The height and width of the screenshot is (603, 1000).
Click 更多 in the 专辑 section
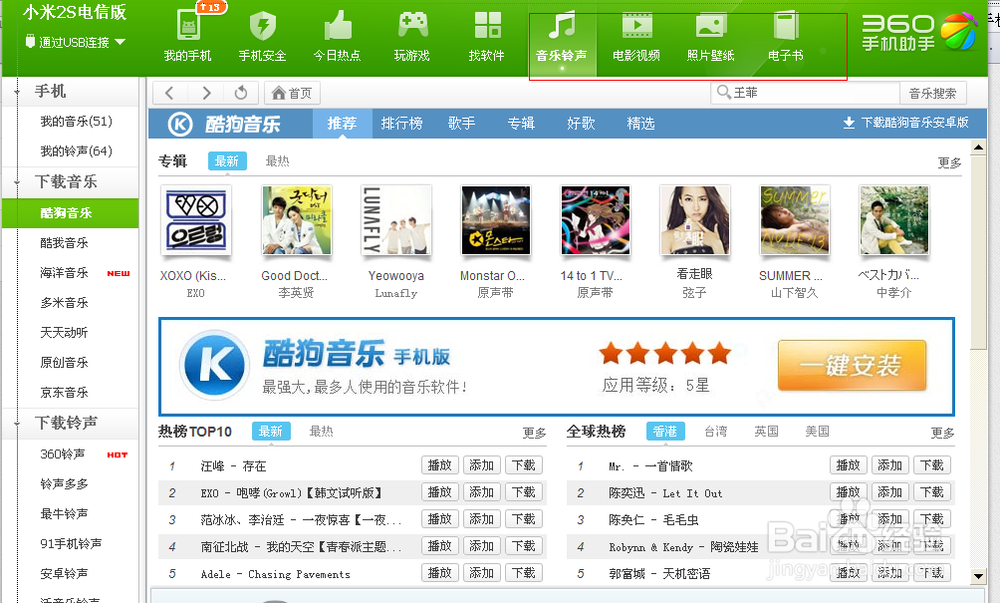(950, 163)
